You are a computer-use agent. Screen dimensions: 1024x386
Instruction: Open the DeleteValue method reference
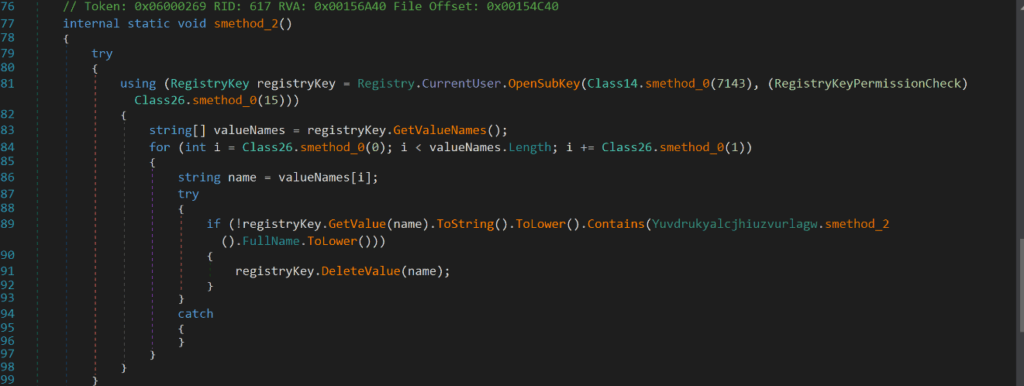360,271
